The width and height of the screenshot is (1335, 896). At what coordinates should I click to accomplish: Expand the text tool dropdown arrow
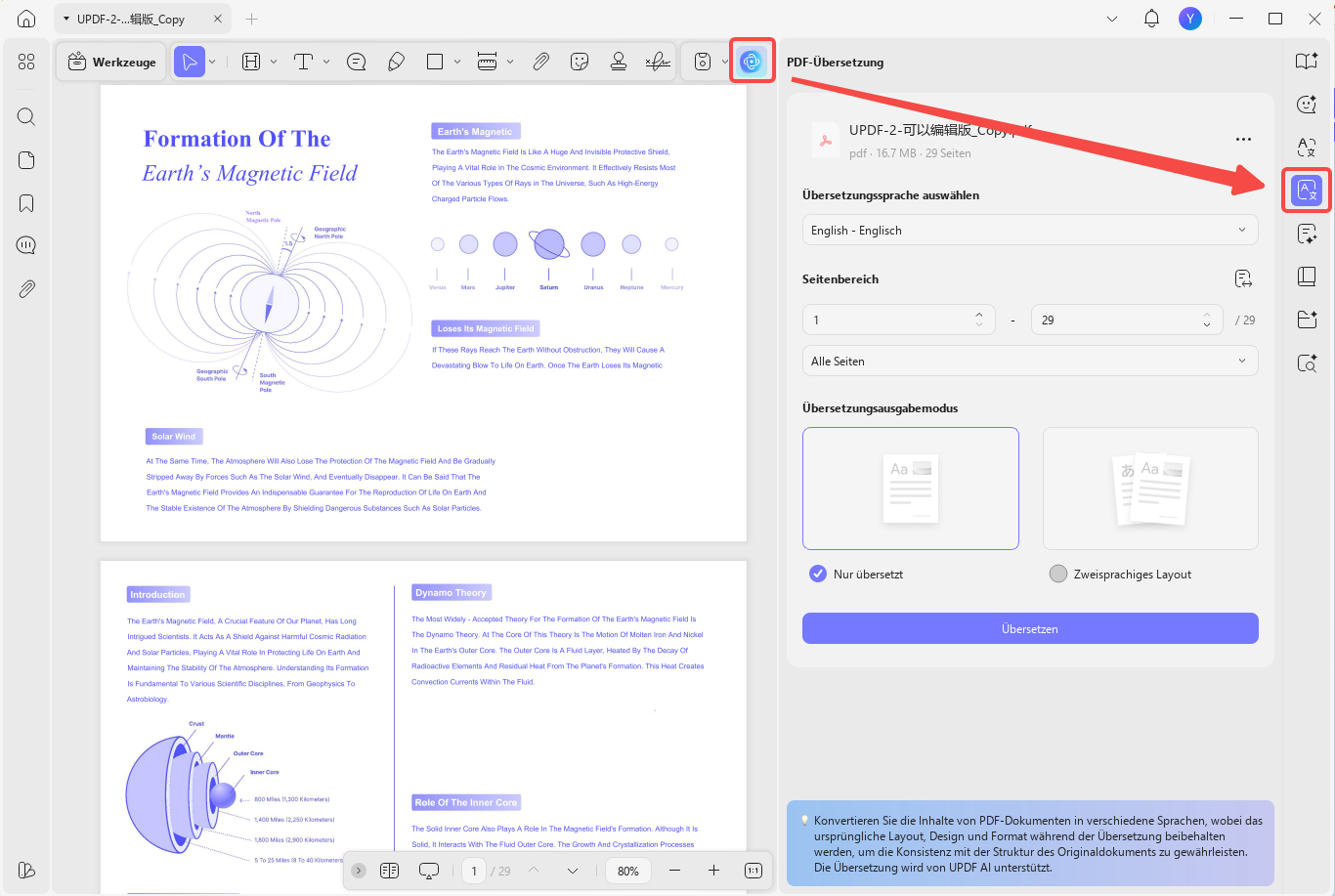pos(325,62)
